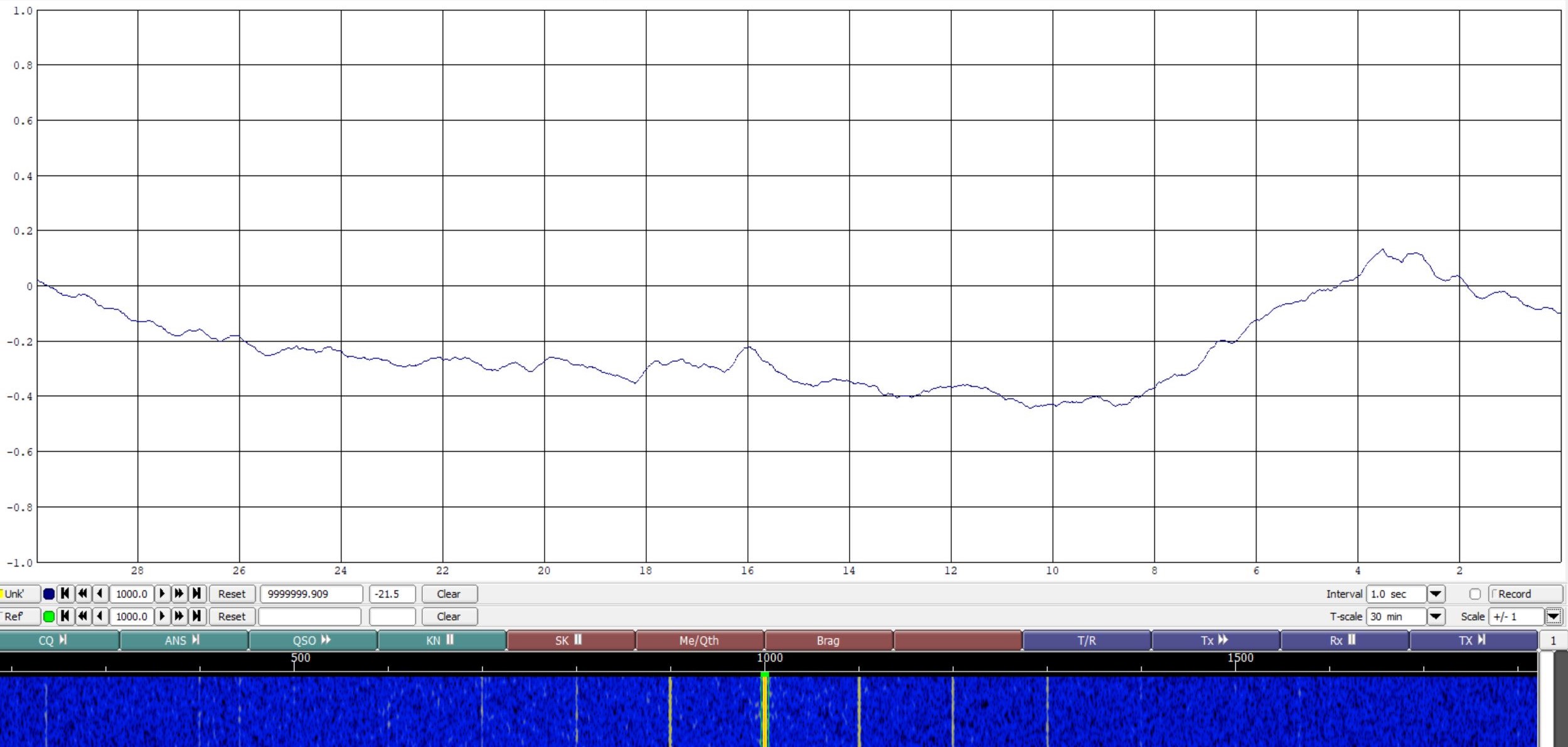The image size is (1568, 747).
Task: Enable the Record light button
Action: tap(1525, 593)
